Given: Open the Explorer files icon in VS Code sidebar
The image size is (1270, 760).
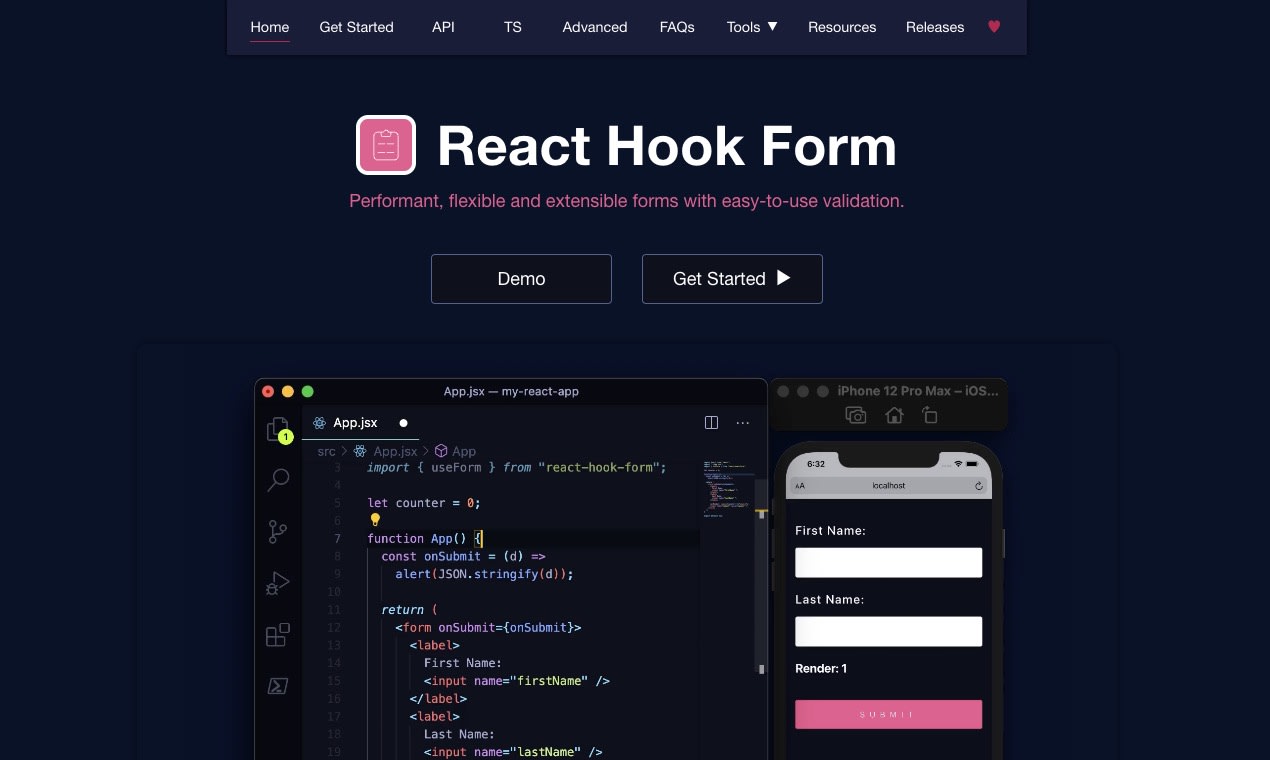Looking at the screenshot, I should tap(278, 430).
